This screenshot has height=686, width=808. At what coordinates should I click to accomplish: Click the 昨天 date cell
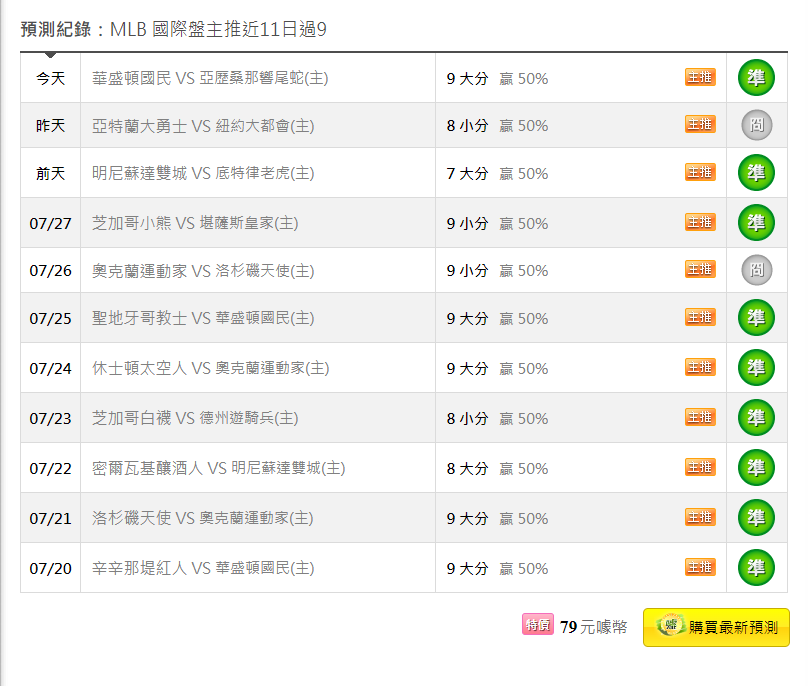click(50, 125)
